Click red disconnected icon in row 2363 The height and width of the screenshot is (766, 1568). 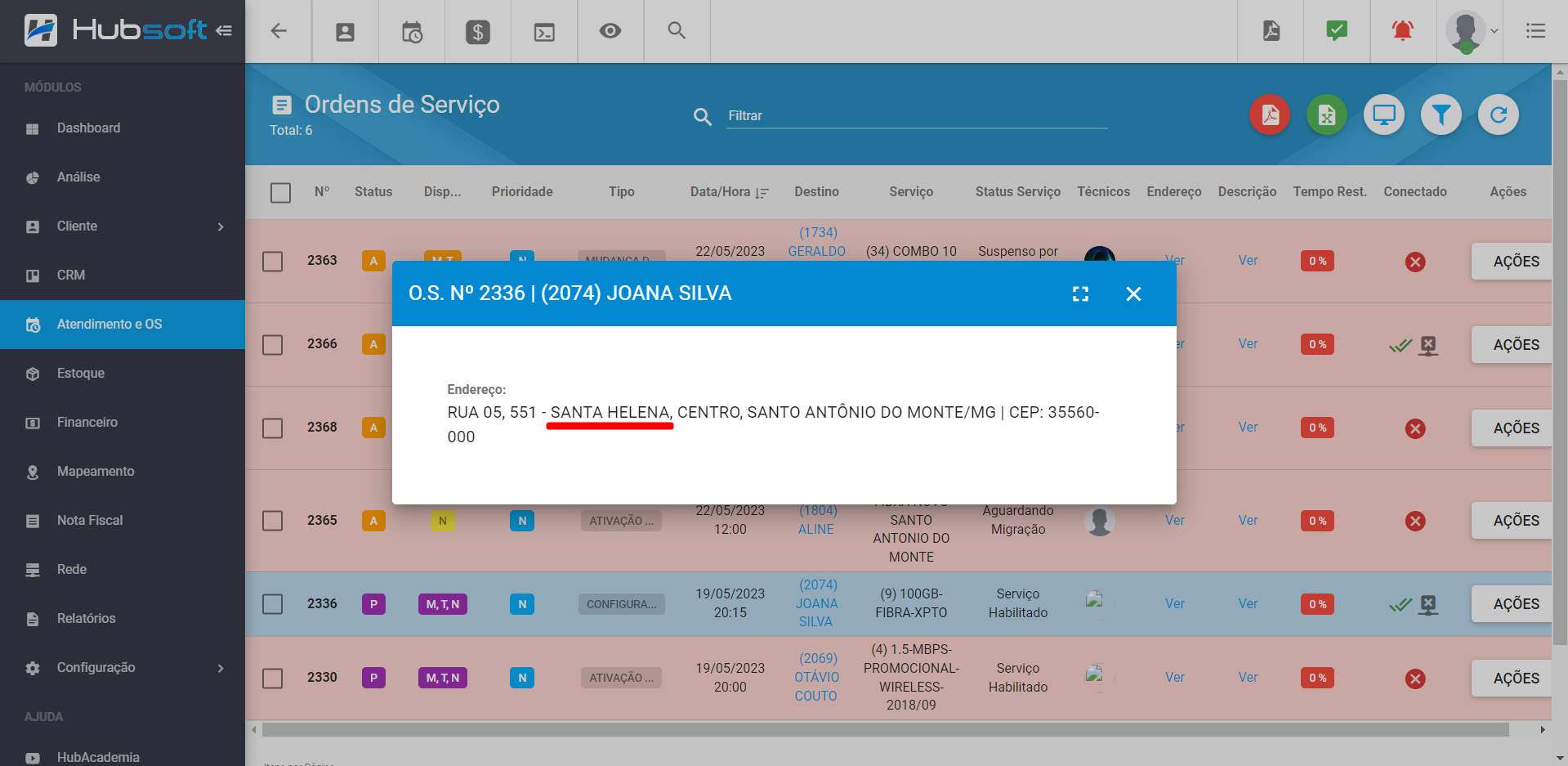tap(1415, 262)
